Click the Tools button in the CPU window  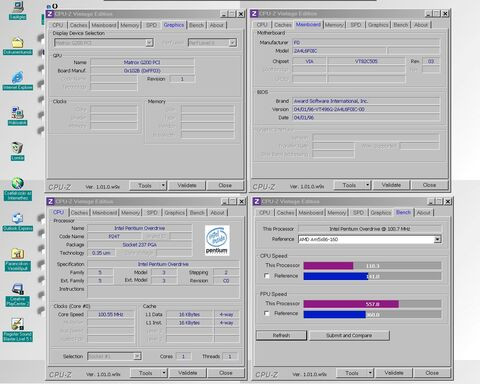145,373
